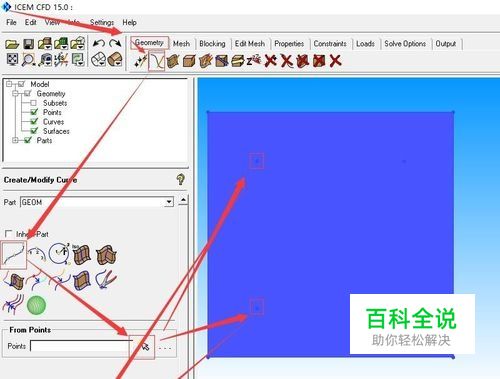Viewport: 500px width, 379px height.
Task: Choose the Arc from 3 points icon
Action: (x=37, y=255)
